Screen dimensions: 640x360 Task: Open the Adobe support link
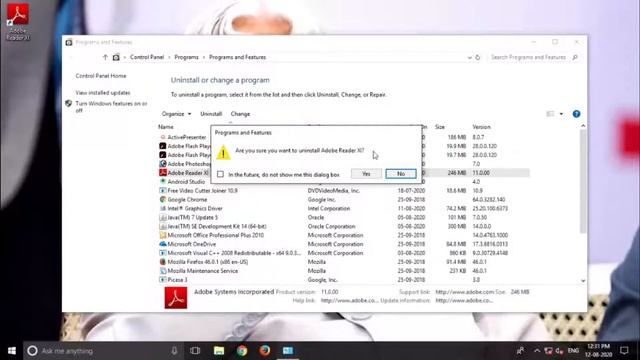pyautogui.click(x=464, y=292)
